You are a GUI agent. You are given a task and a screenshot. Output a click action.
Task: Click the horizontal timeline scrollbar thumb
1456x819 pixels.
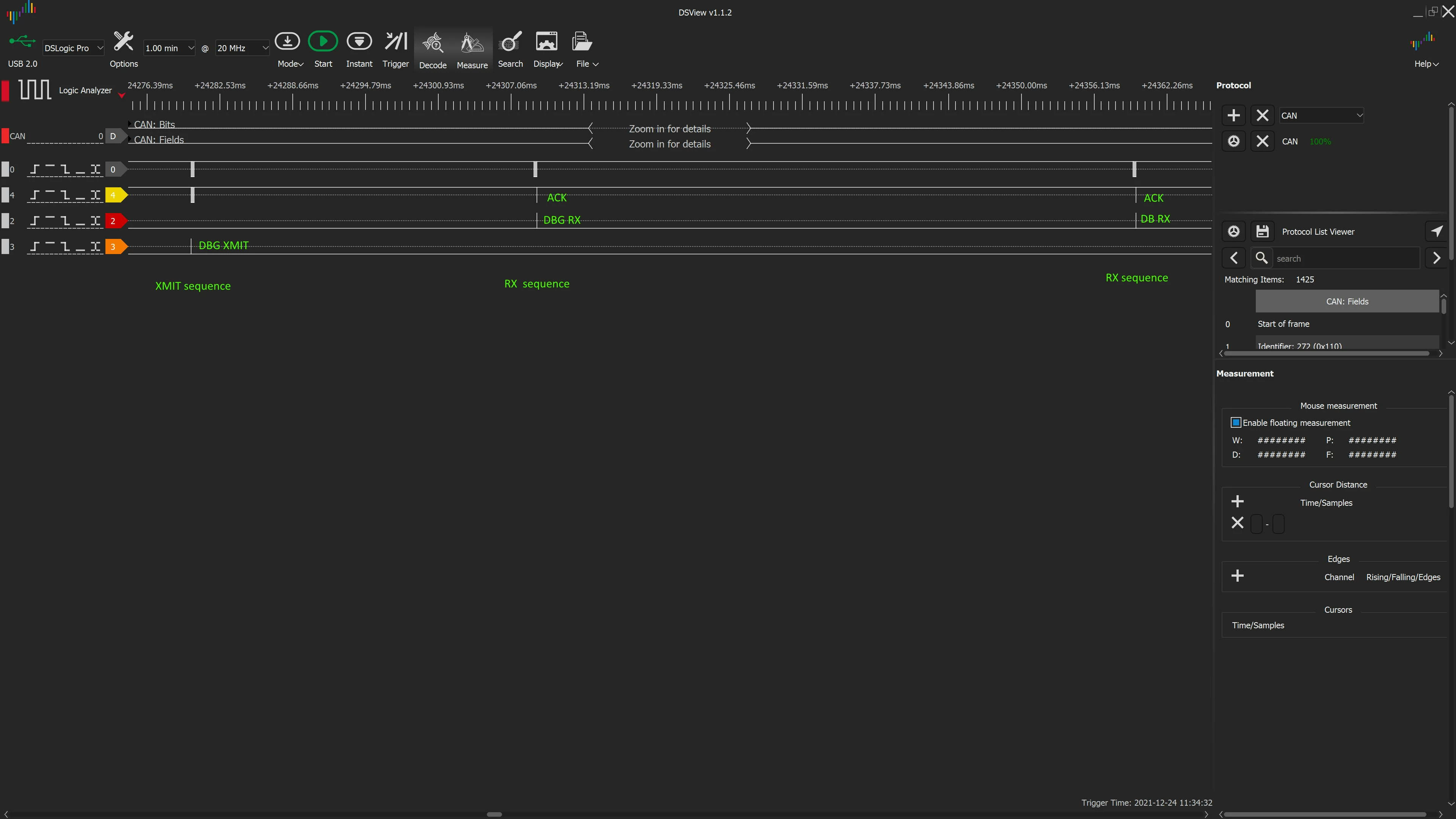[x=494, y=814]
